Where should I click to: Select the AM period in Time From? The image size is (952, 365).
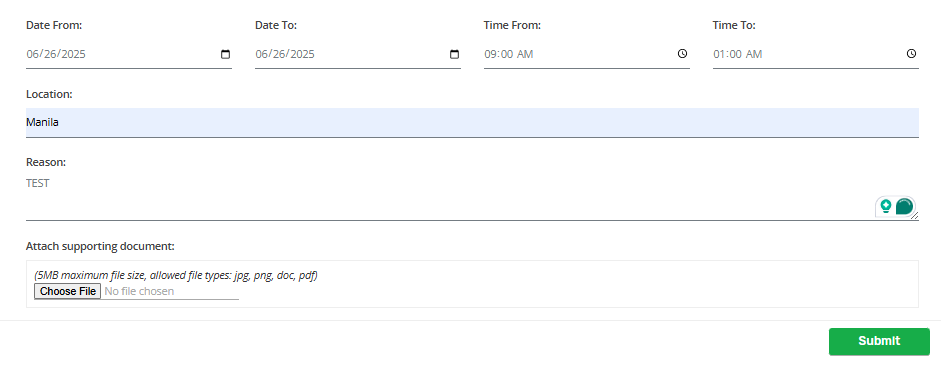(525, 54)
